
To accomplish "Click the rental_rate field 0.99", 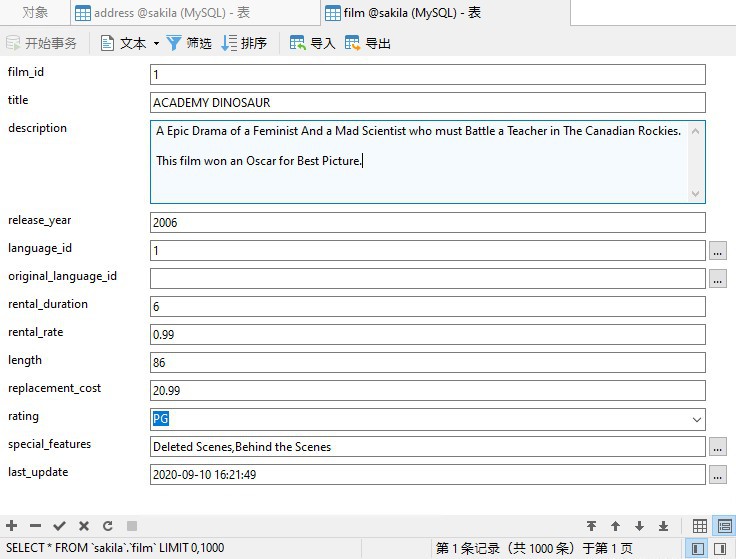I will [428, 335].
